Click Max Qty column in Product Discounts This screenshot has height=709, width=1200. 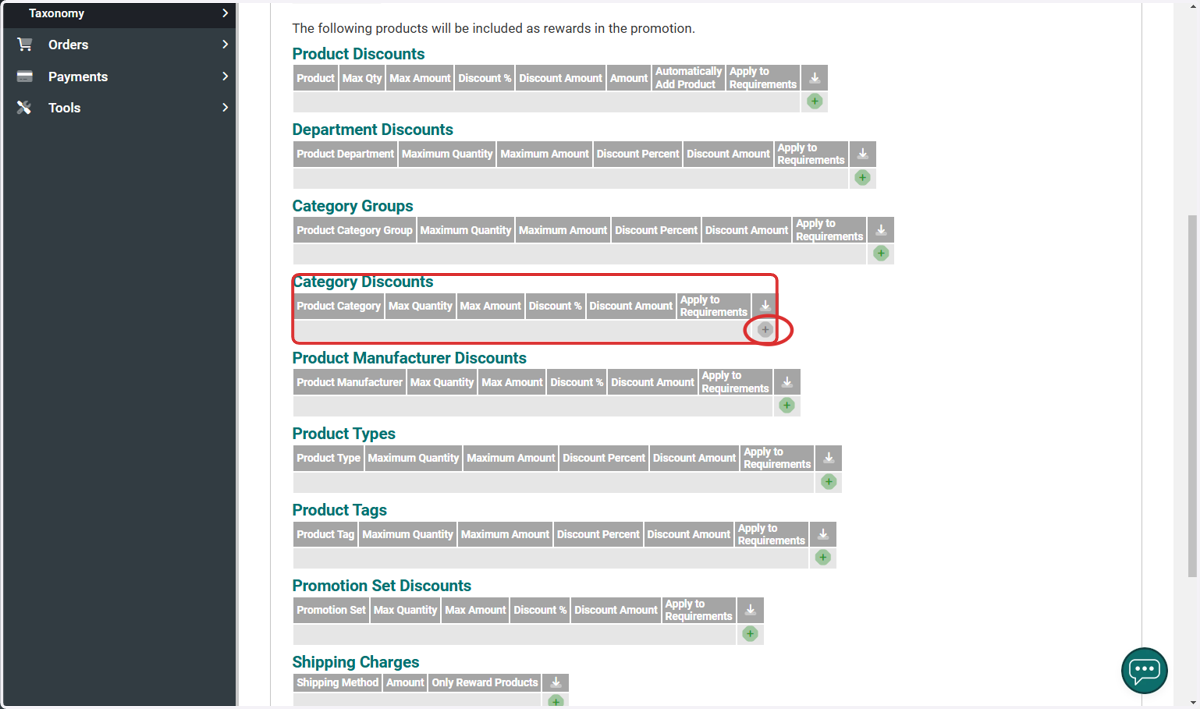coord(362,78)
